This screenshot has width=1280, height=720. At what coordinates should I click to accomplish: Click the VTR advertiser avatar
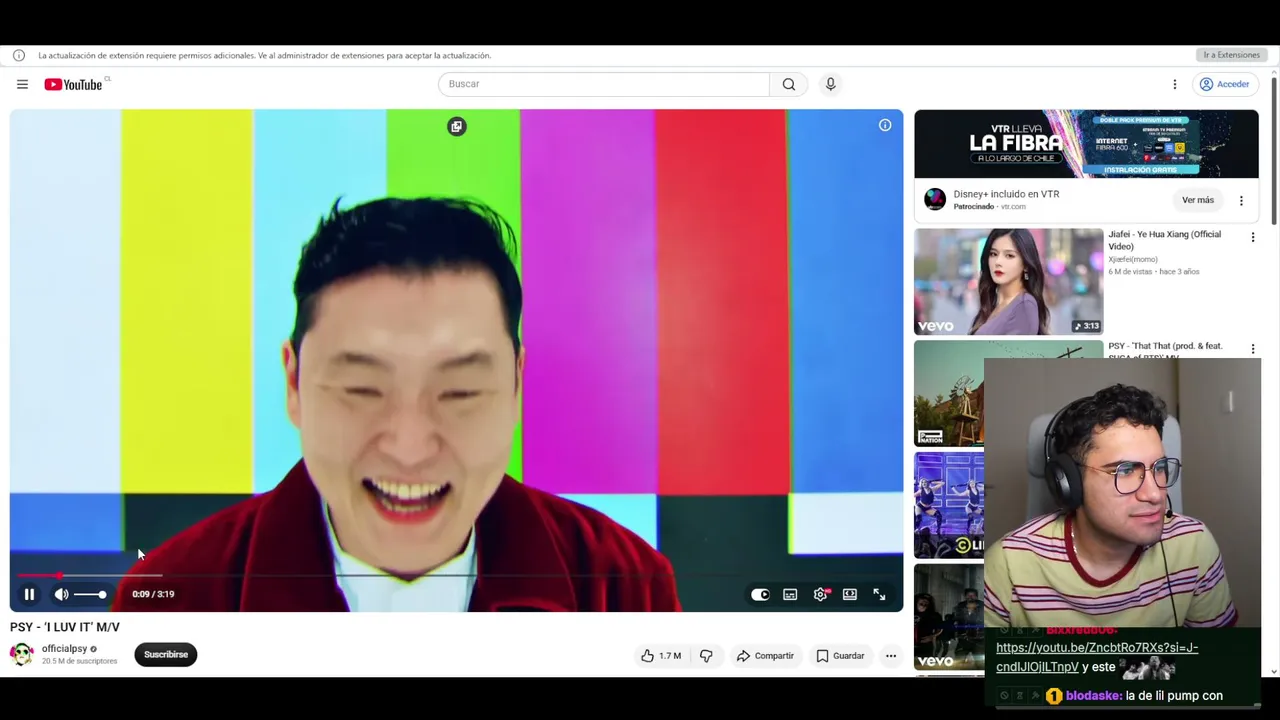pos(934,199)
